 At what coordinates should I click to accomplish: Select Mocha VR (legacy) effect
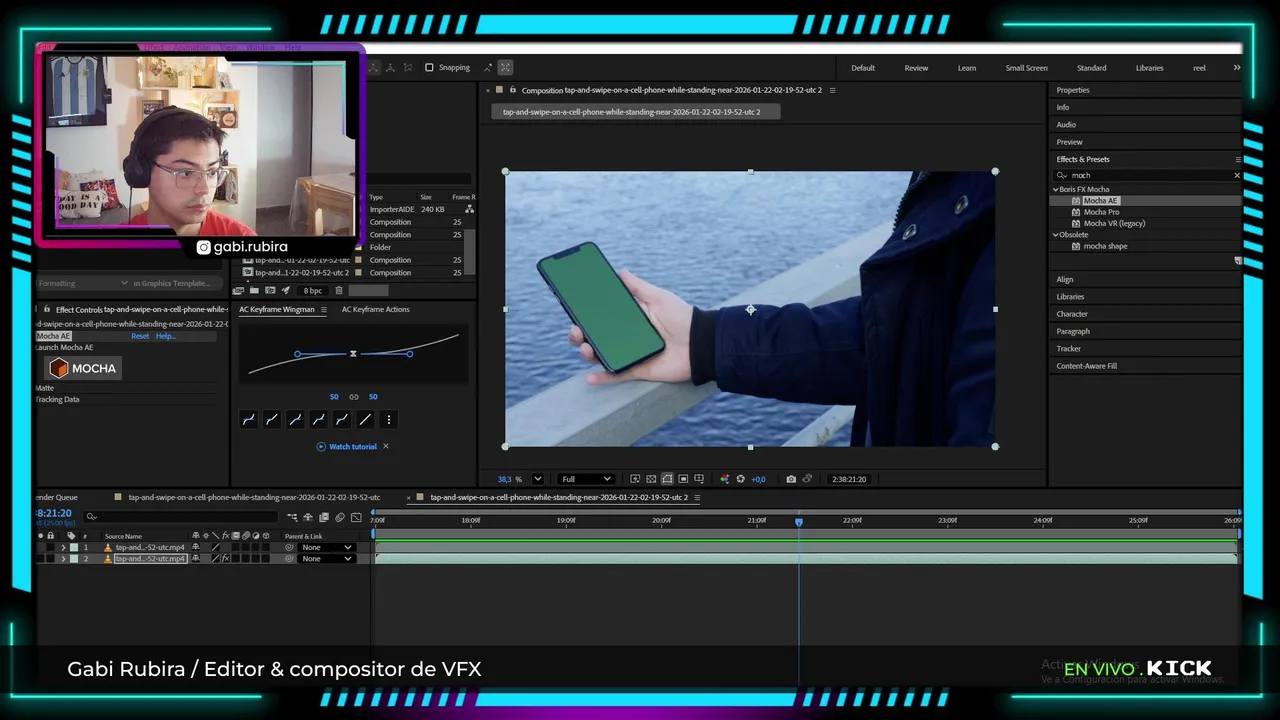coord(1114,223)
